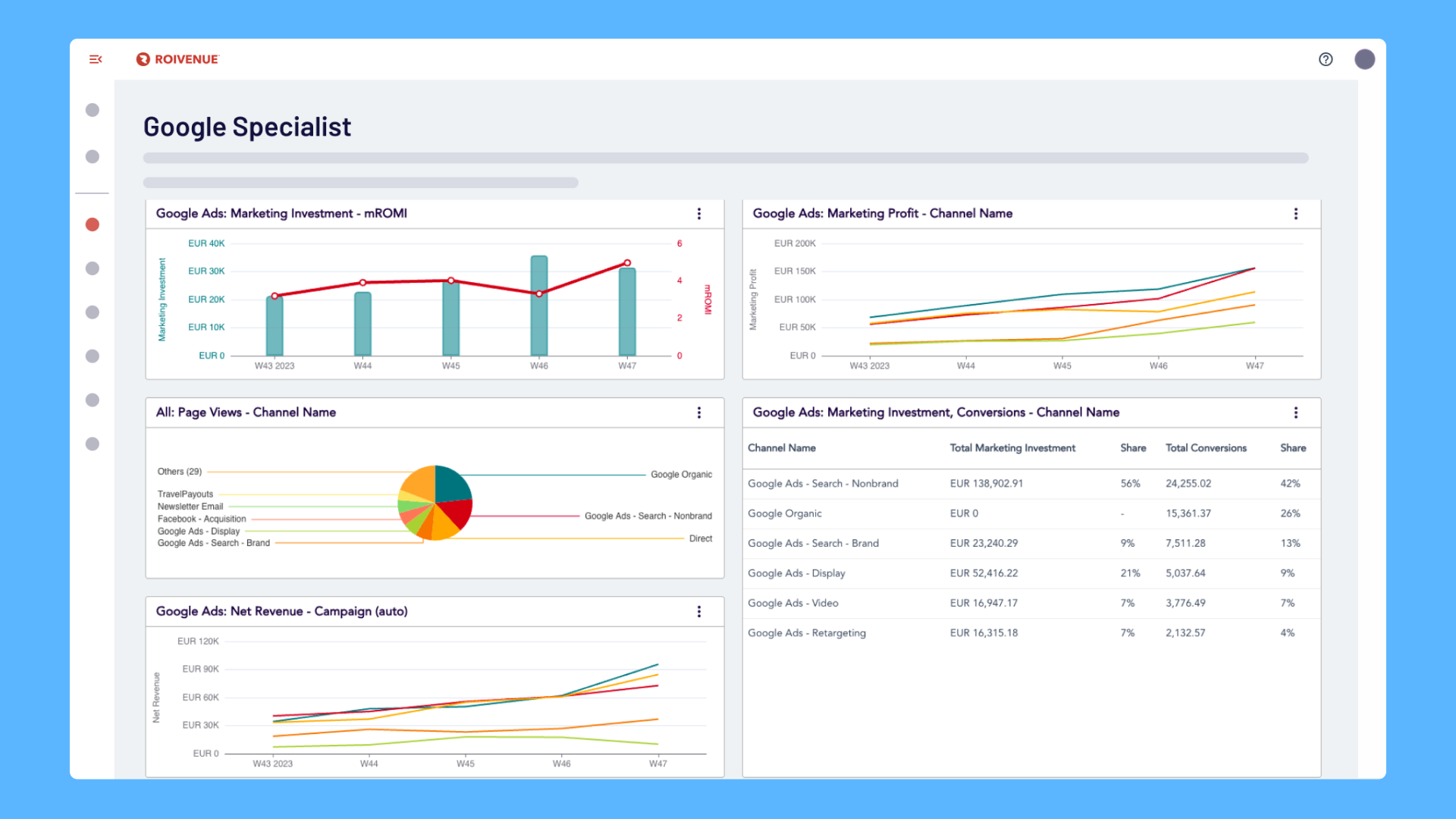The height and width of the screenshot is (819, 1456).
Task: Open options menu for Page Views pie chart
Action: (x=699, y=413)
